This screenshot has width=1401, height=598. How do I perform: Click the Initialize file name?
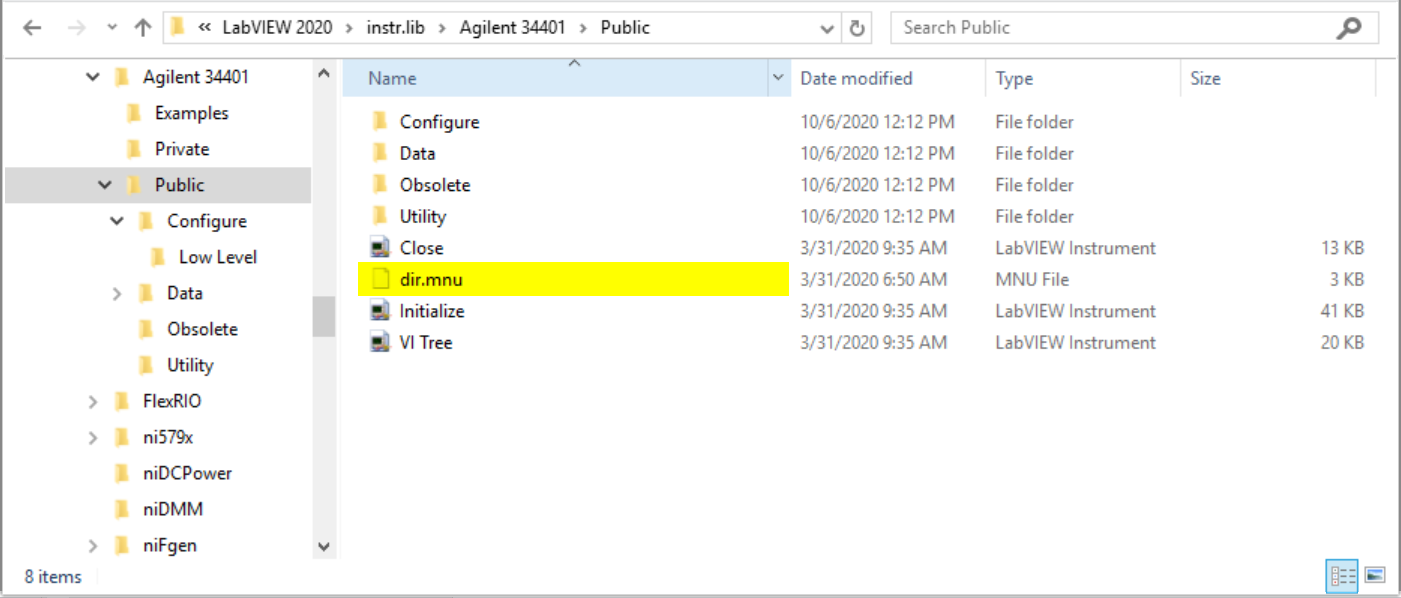click(x=432, y=311)
